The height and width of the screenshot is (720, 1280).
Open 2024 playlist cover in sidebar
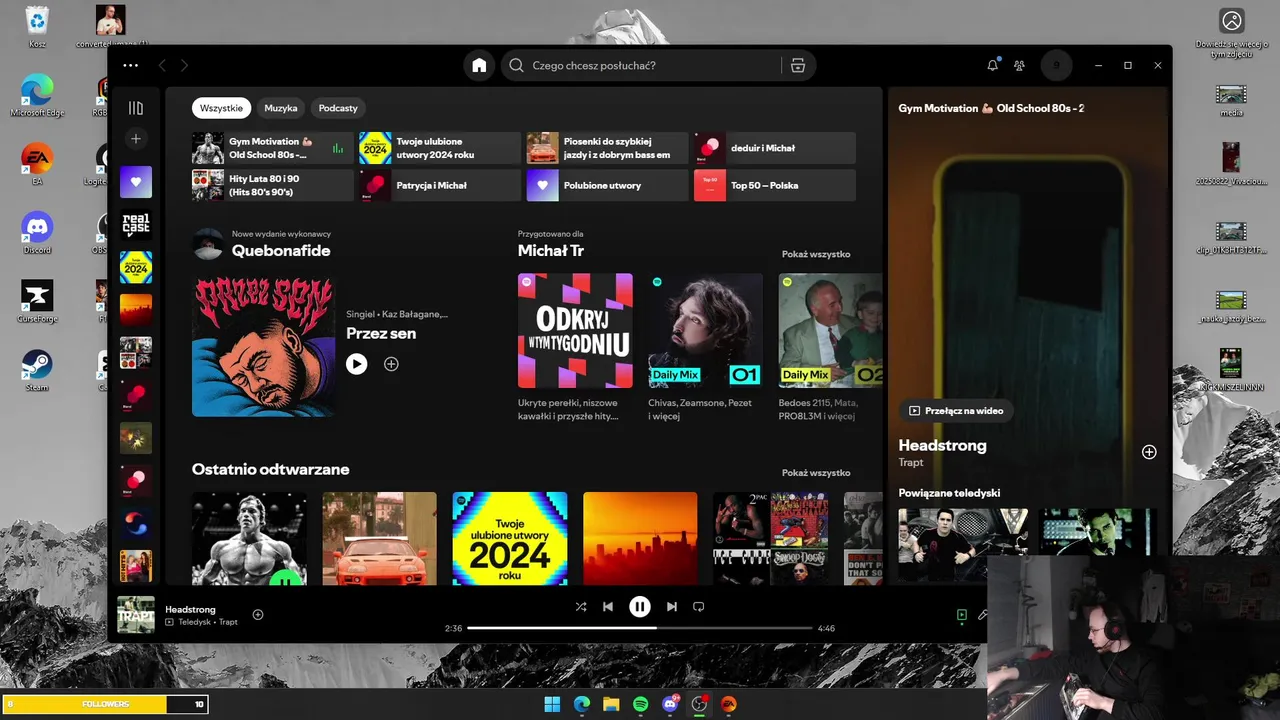[136, 267]
